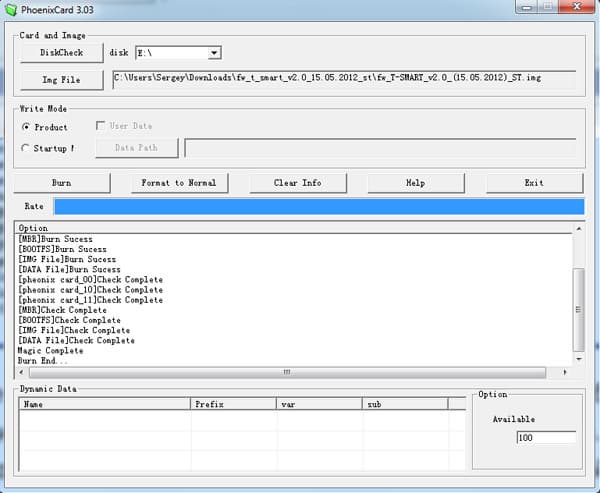Click the blue Rate progress bar
Screen dimensions: 600x493
pyautogui.click(x=319, y=207)
